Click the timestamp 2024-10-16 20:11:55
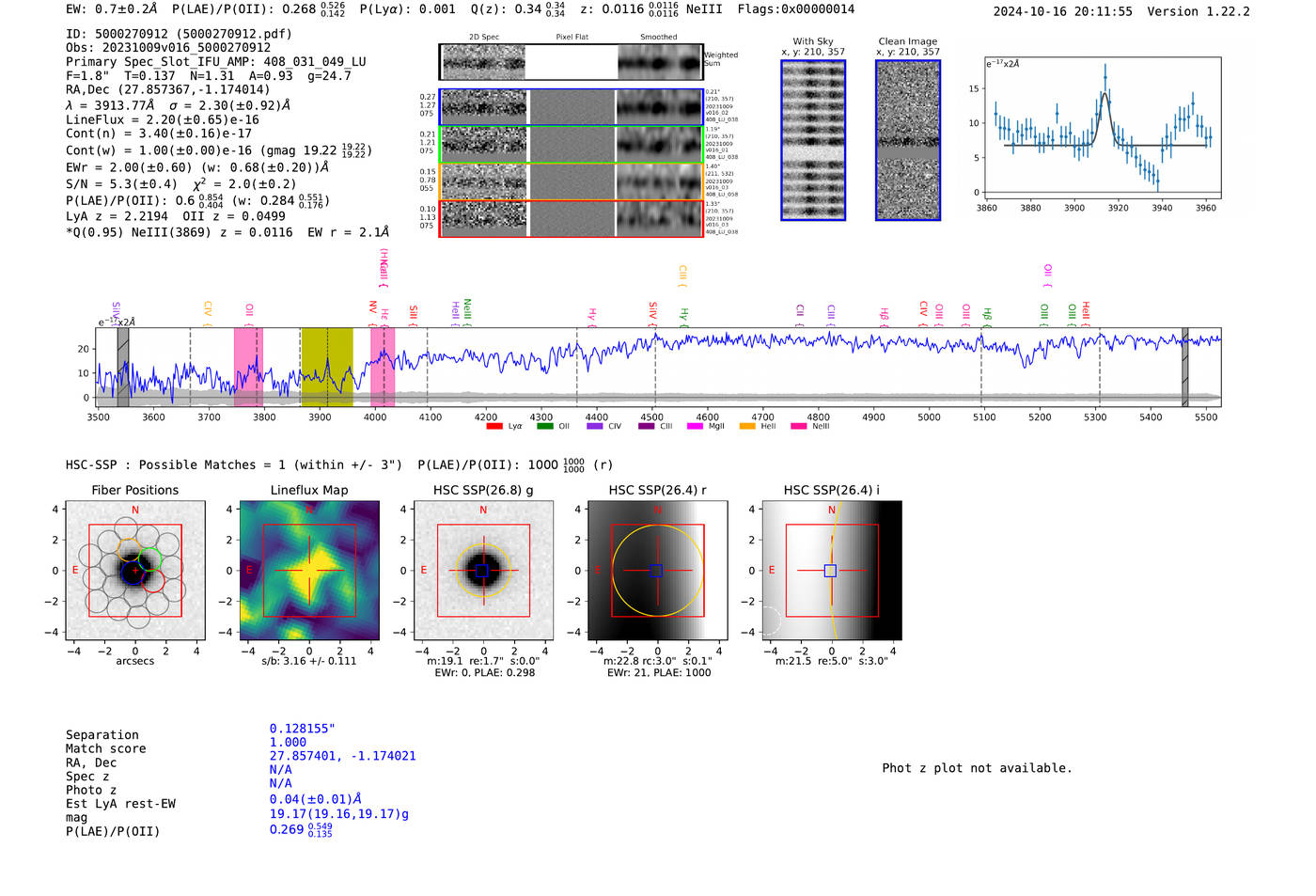 pyautogui.click(x=1063, y=11)
